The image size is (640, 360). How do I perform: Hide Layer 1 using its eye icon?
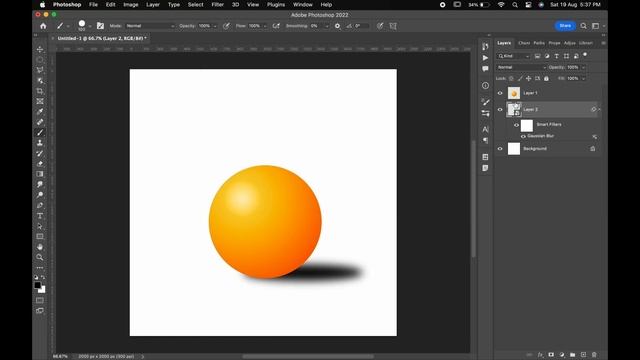[x=500, y=93]
